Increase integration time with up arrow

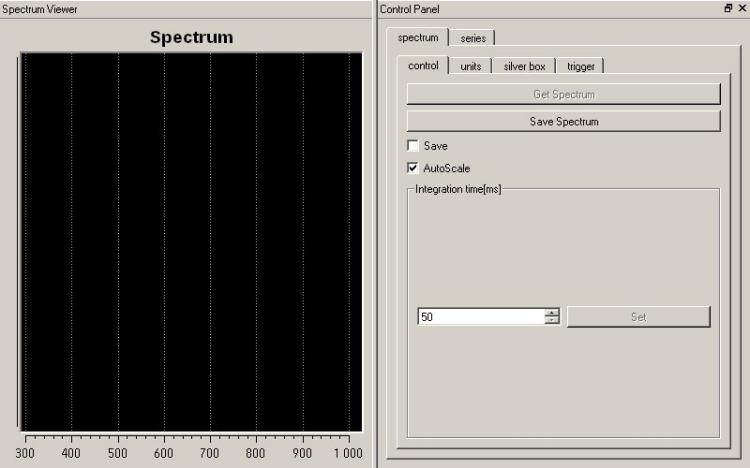pos(551,312)
